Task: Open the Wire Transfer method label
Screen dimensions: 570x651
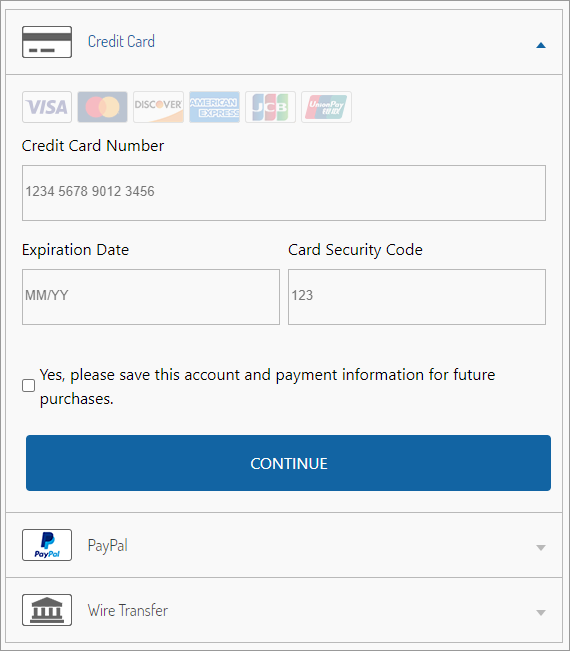Action: pos(128,610)
